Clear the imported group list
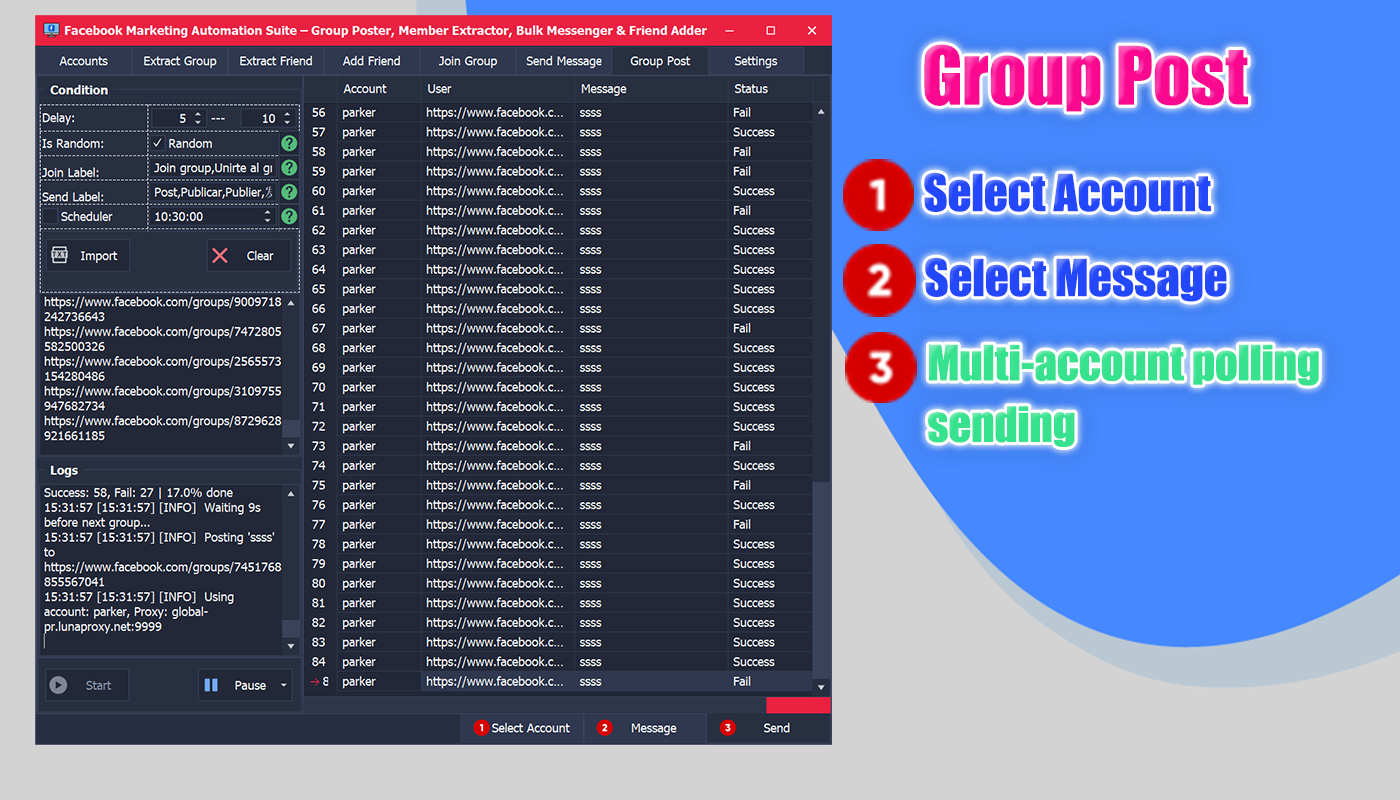This screenshot has width=1400, height=800. click(249, 256)
